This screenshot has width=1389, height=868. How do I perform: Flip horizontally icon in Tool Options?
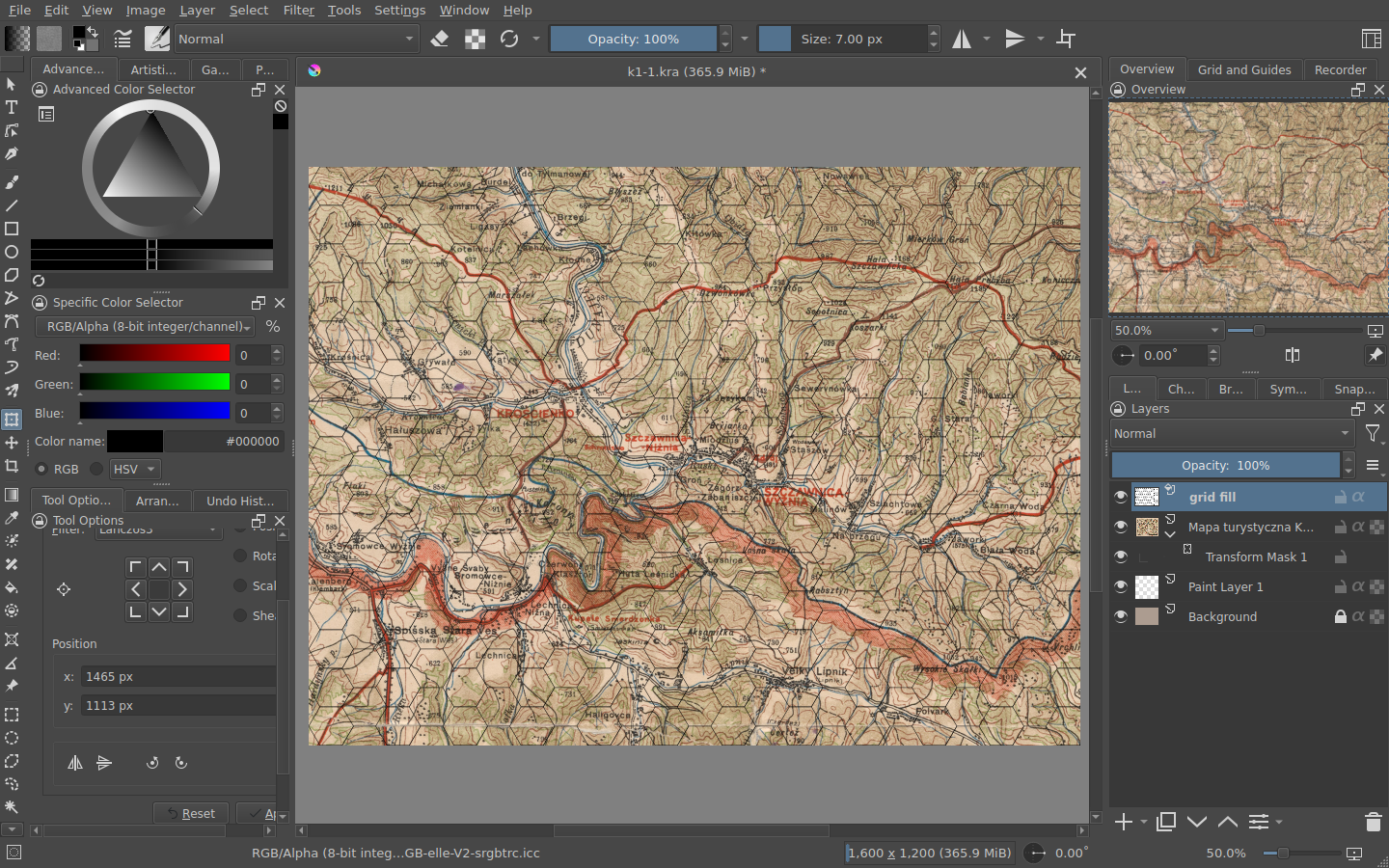(75, 763)
